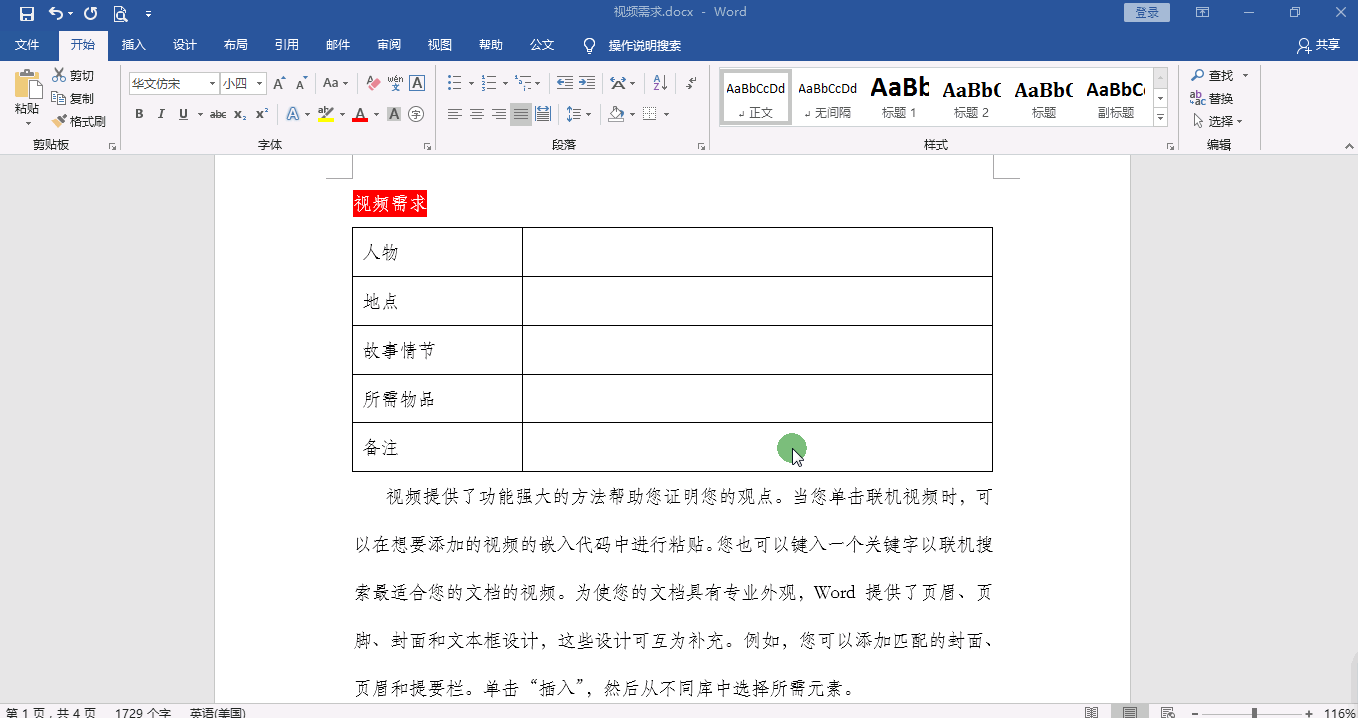1358x718 pixels.
Task: Save the document from quick access toolbar
Action: click(x=26, y=13)
